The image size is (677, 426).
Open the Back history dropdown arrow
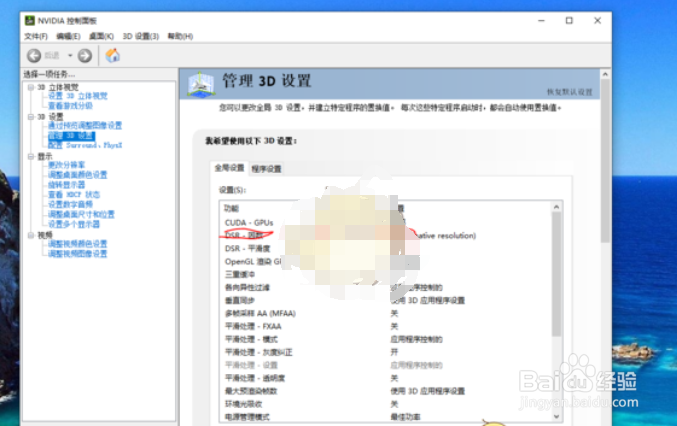point(70,56)
